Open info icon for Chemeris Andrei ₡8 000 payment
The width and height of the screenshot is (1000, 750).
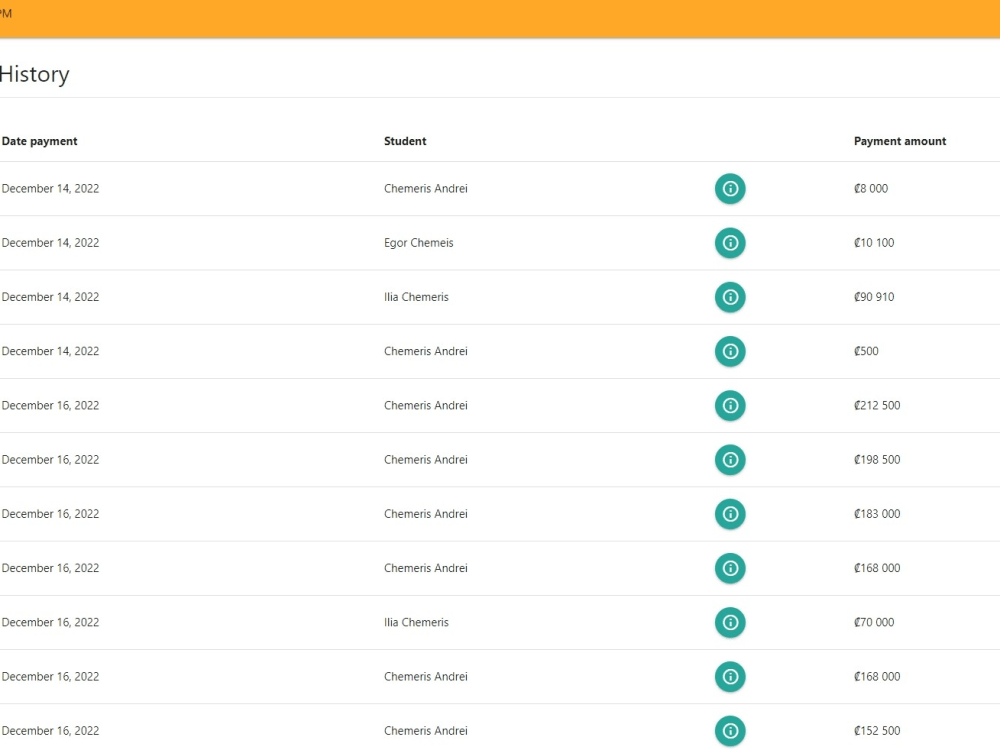click(730, 189)
